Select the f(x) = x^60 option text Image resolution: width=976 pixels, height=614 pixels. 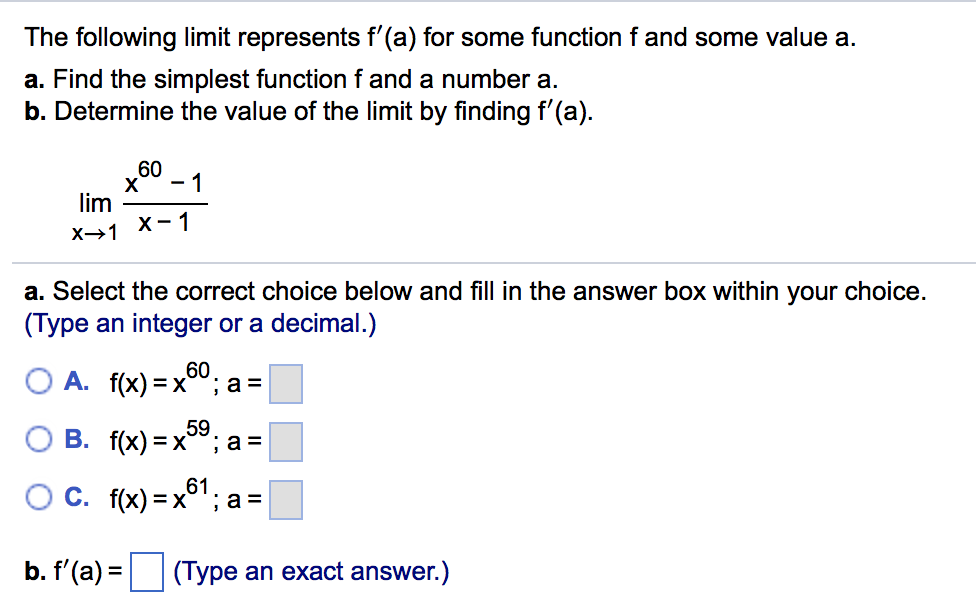(x=160, y=381)
